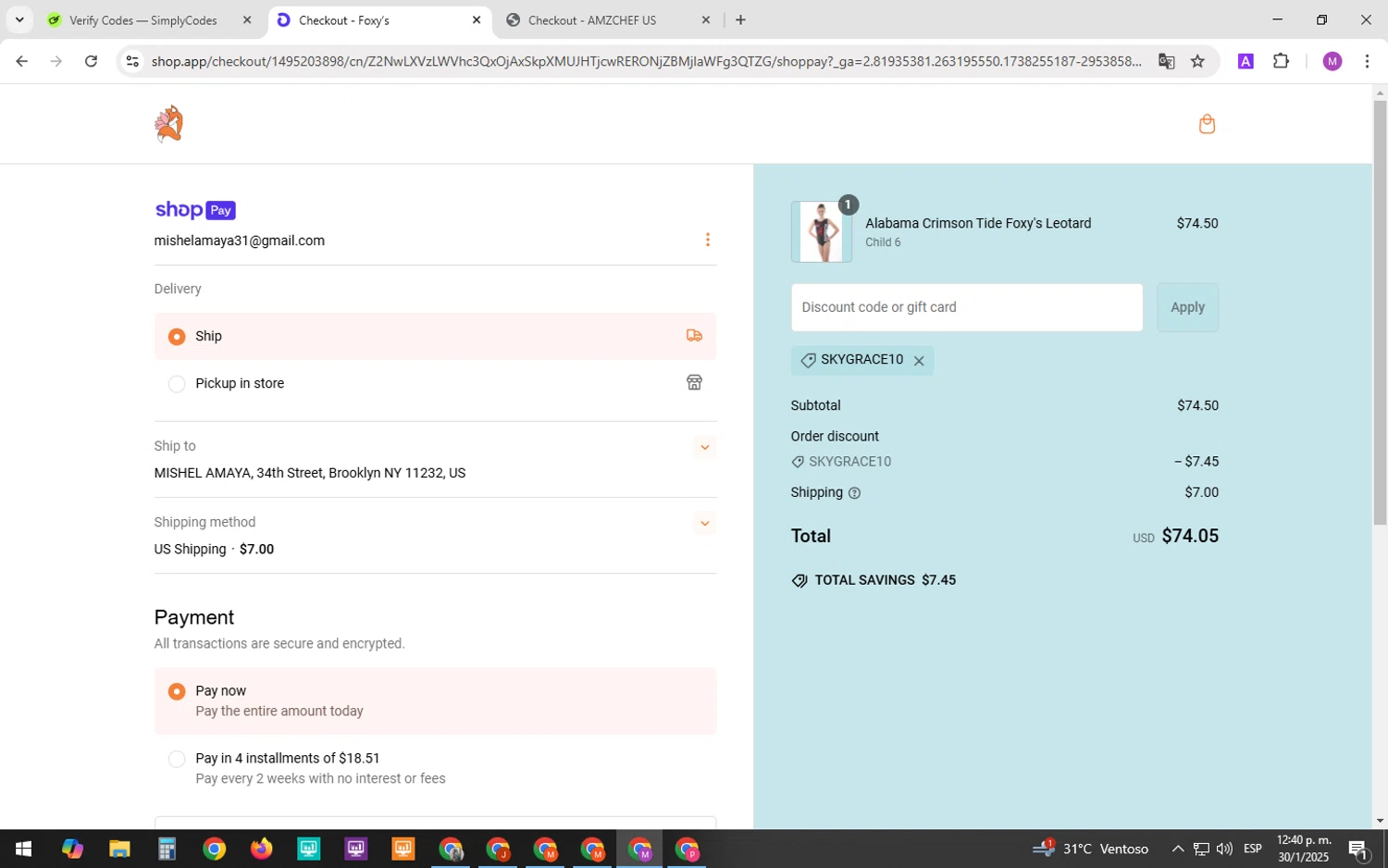Open the Chrome profile M avatar
The height and width of the screenshot is (868, 1388).
click(1332, 61)
